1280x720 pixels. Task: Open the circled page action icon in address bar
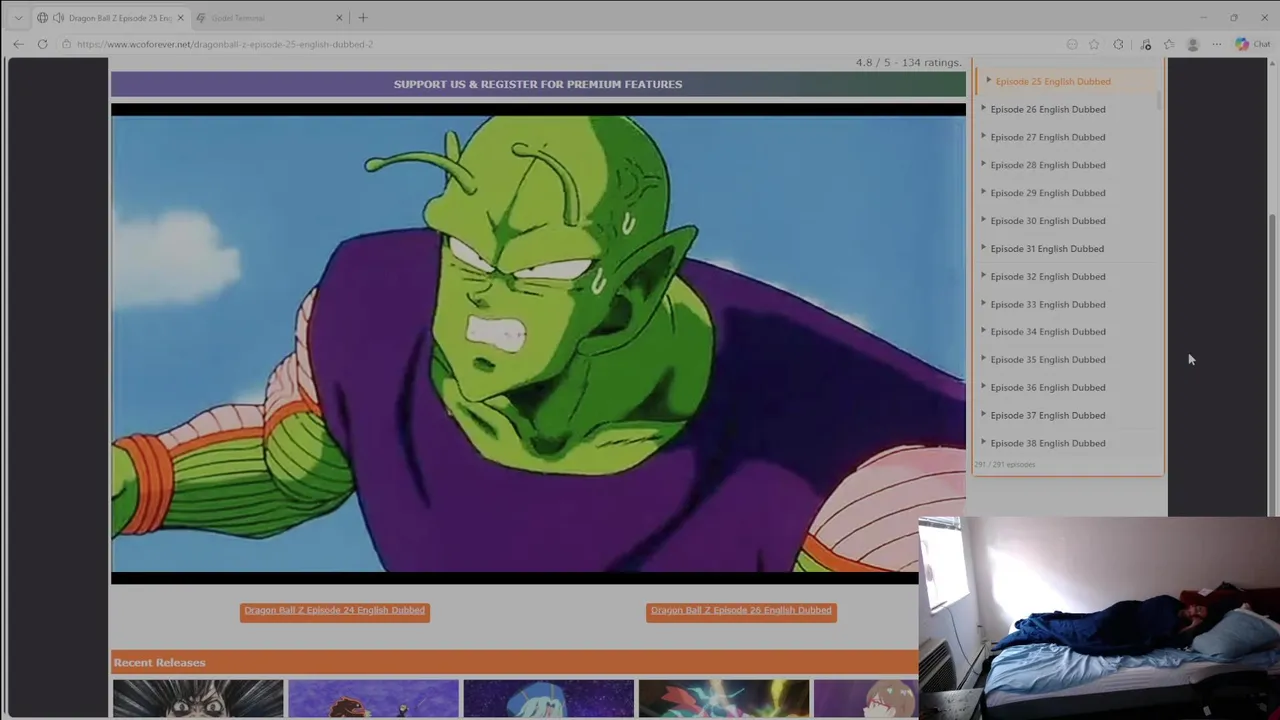click(x=1072, y=44)
